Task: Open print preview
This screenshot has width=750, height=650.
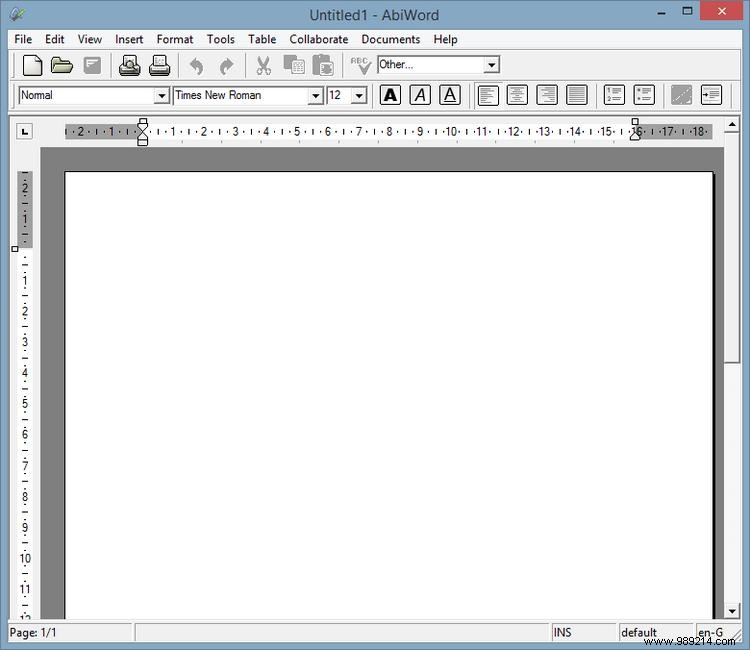Action: coord(130,66)
